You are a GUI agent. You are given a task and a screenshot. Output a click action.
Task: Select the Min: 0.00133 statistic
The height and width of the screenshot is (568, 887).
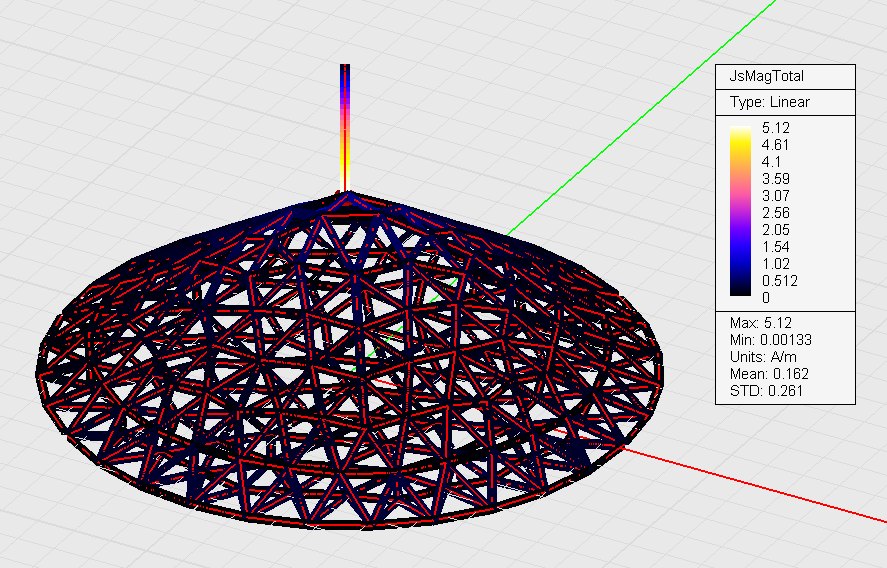772,340
